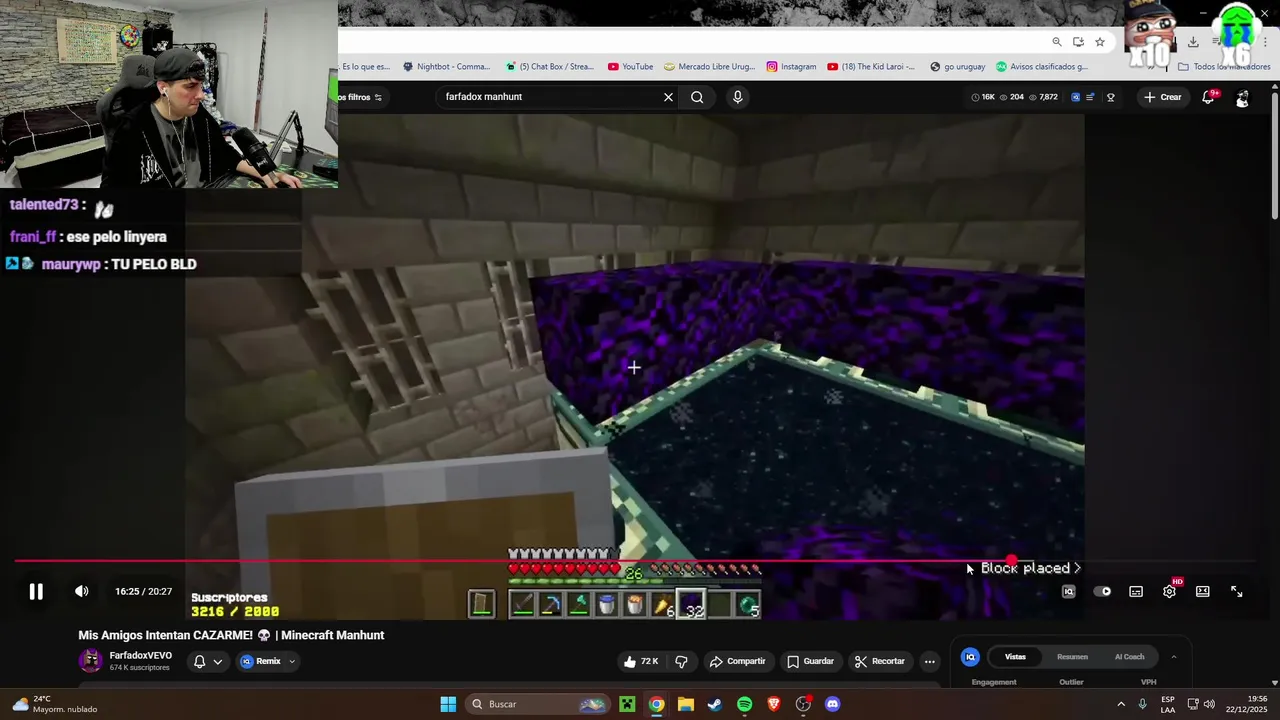
Task: Open Spotify from the taskbar
Action: click(744, 704)
